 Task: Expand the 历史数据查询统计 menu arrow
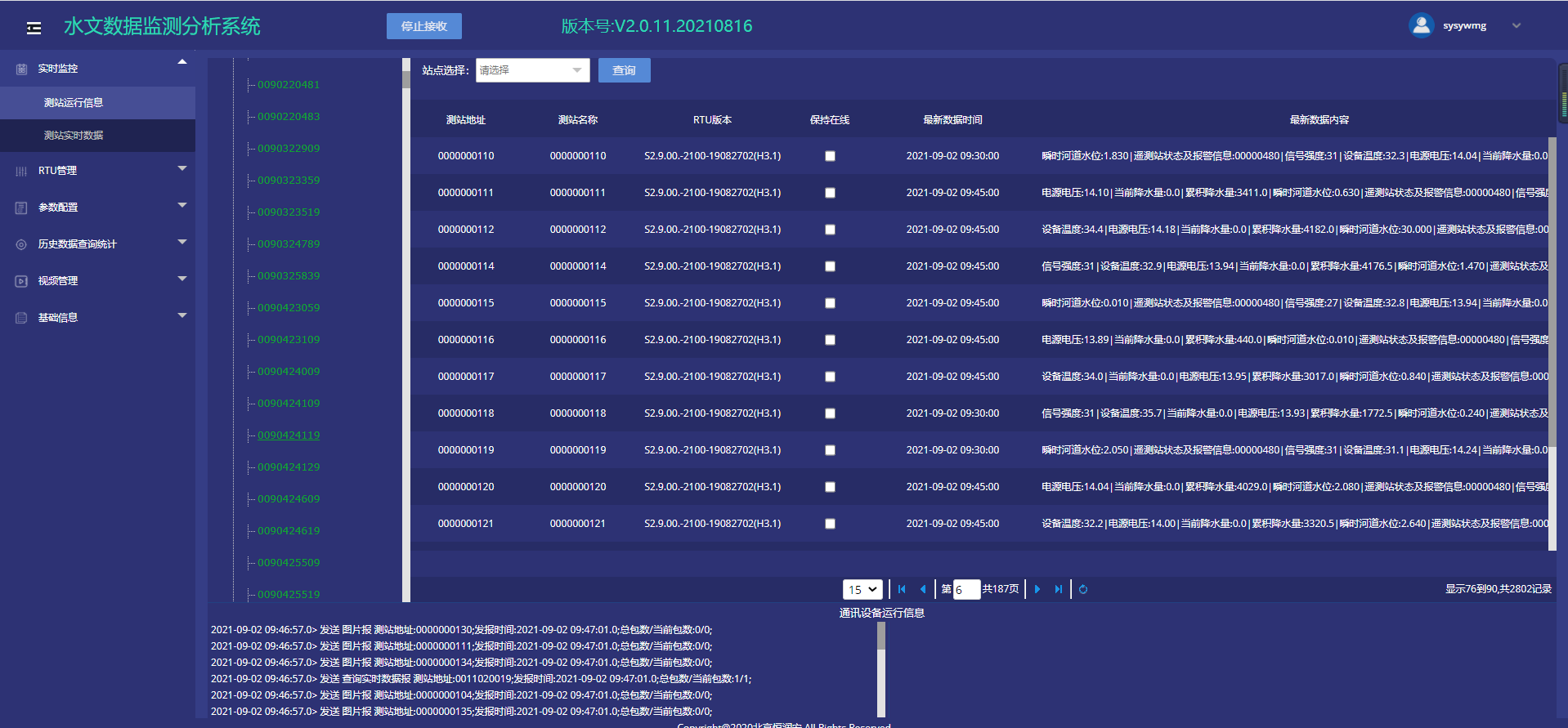(182, 242)
